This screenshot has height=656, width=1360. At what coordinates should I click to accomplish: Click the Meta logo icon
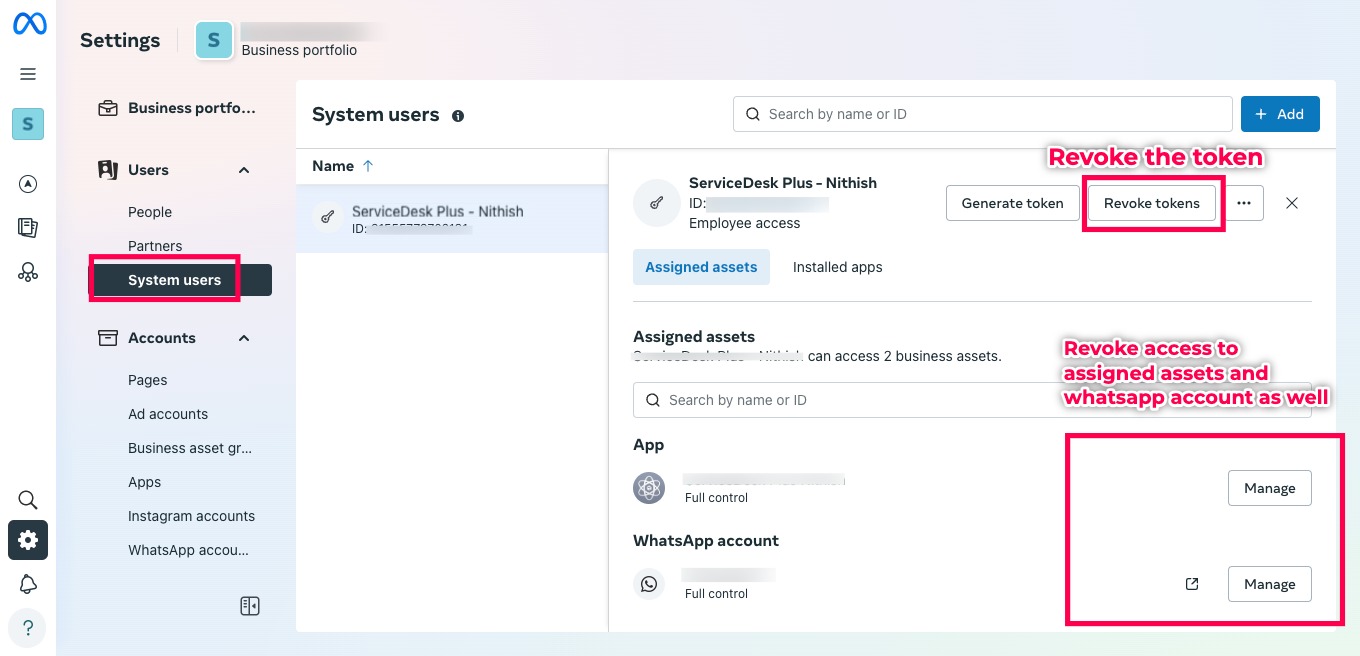(x=28, y=25)
